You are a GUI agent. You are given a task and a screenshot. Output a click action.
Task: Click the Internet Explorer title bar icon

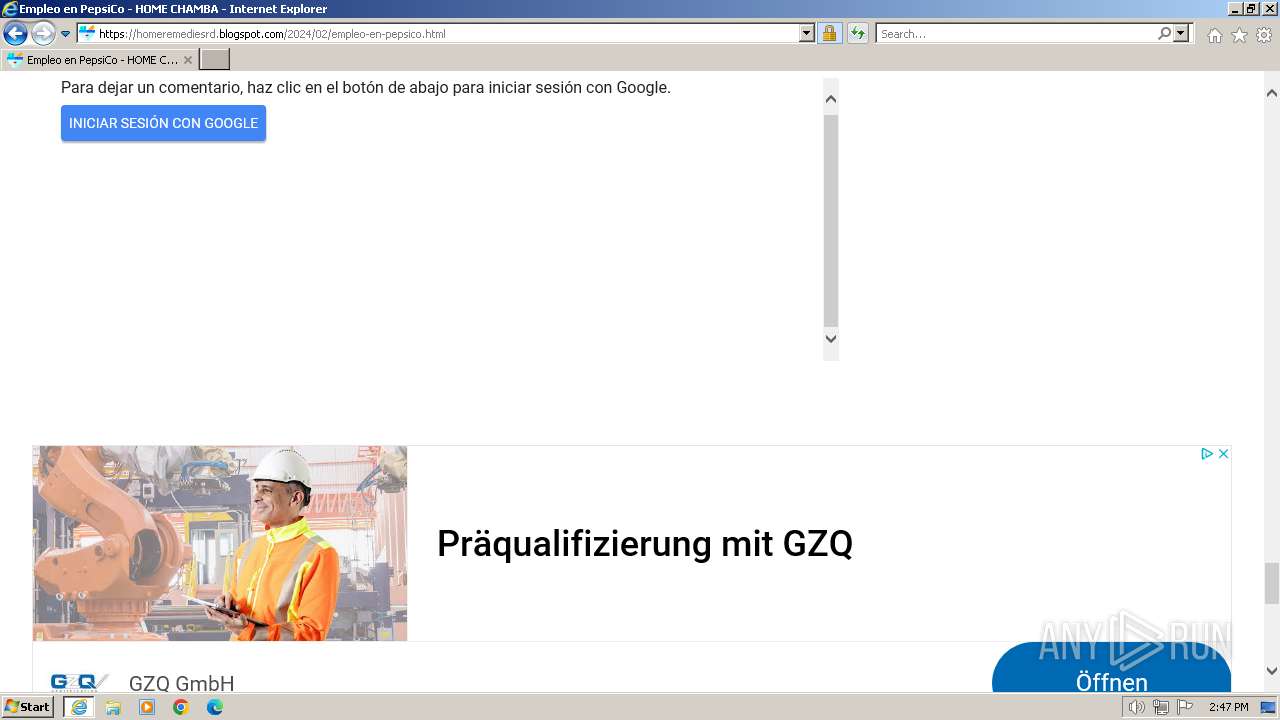pos(10,9)
